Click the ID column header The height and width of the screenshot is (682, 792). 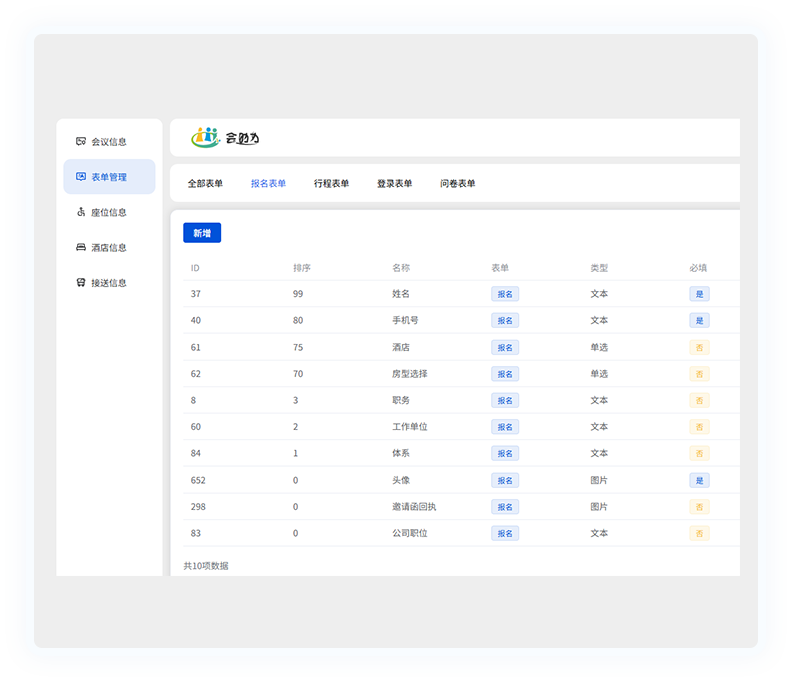tap(195, 268)
